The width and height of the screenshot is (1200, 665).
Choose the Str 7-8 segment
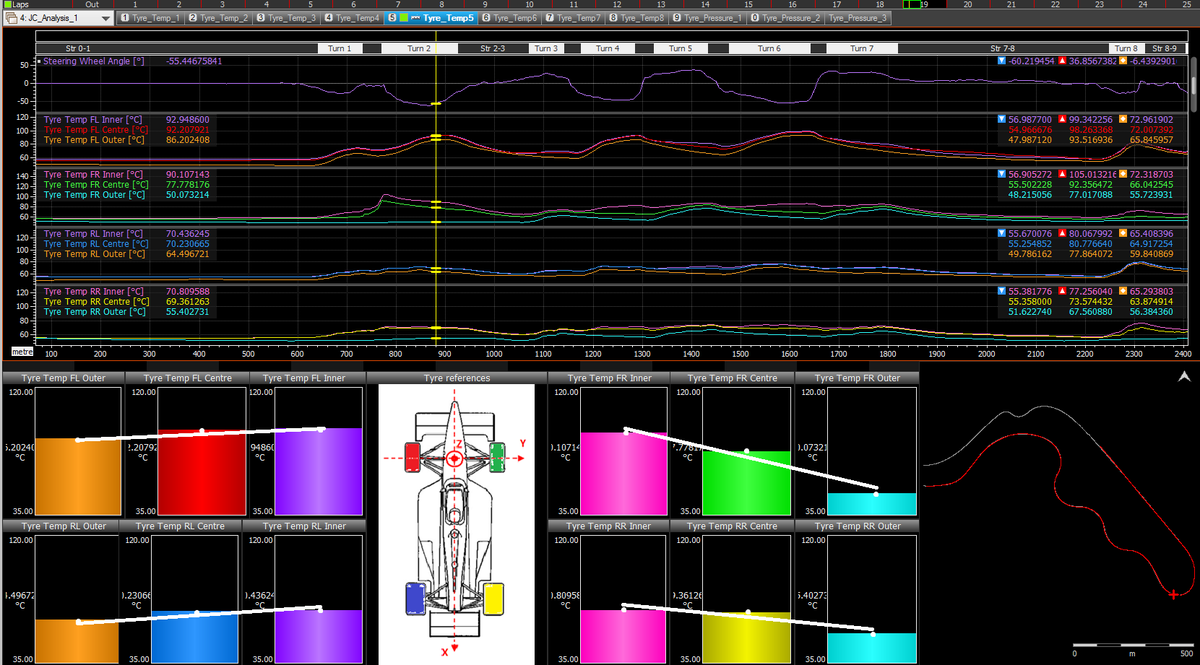pyautogui.click(x=1002, y=48)
